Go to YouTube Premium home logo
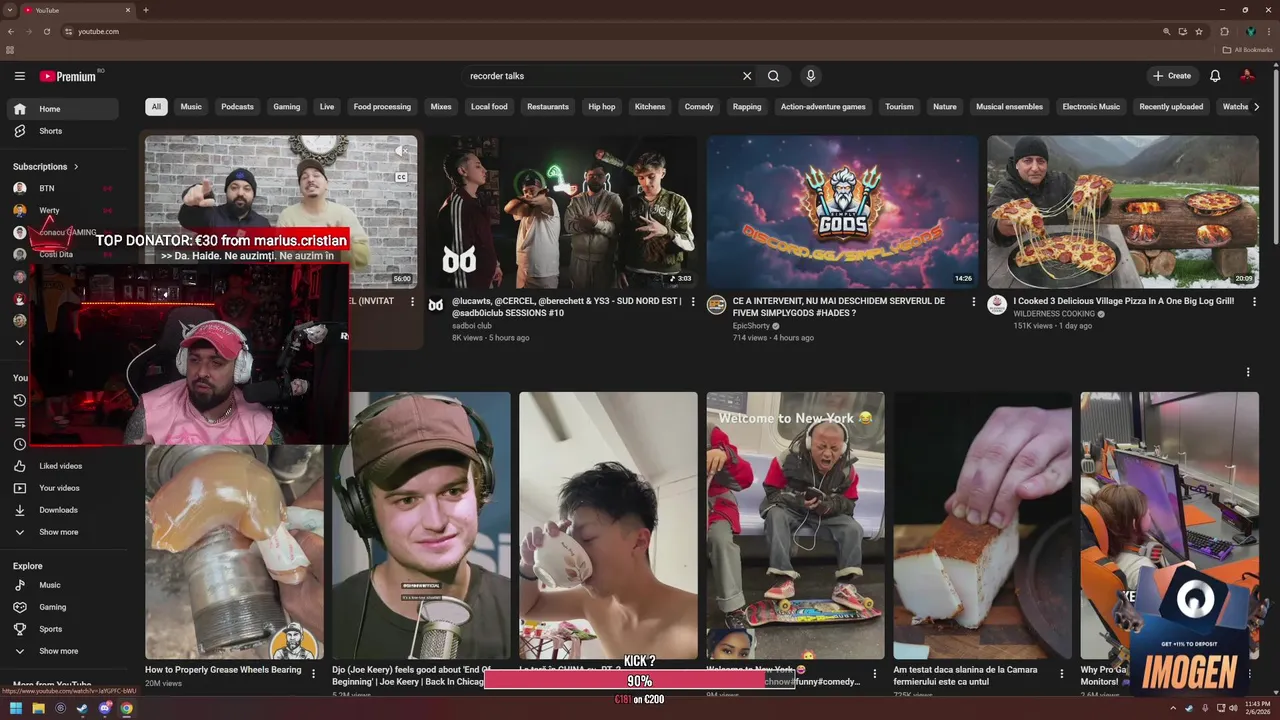 pyautogui.click(x=68, y=76)
